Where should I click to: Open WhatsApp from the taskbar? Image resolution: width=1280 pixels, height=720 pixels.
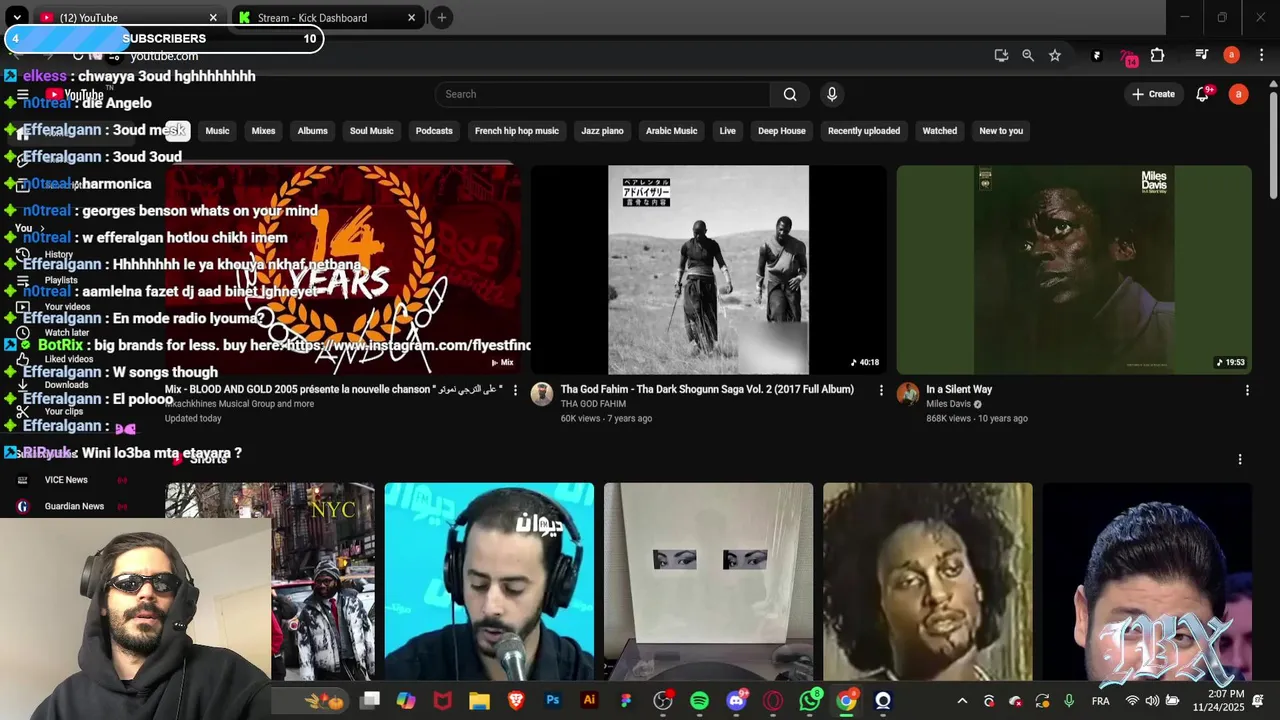810,701
